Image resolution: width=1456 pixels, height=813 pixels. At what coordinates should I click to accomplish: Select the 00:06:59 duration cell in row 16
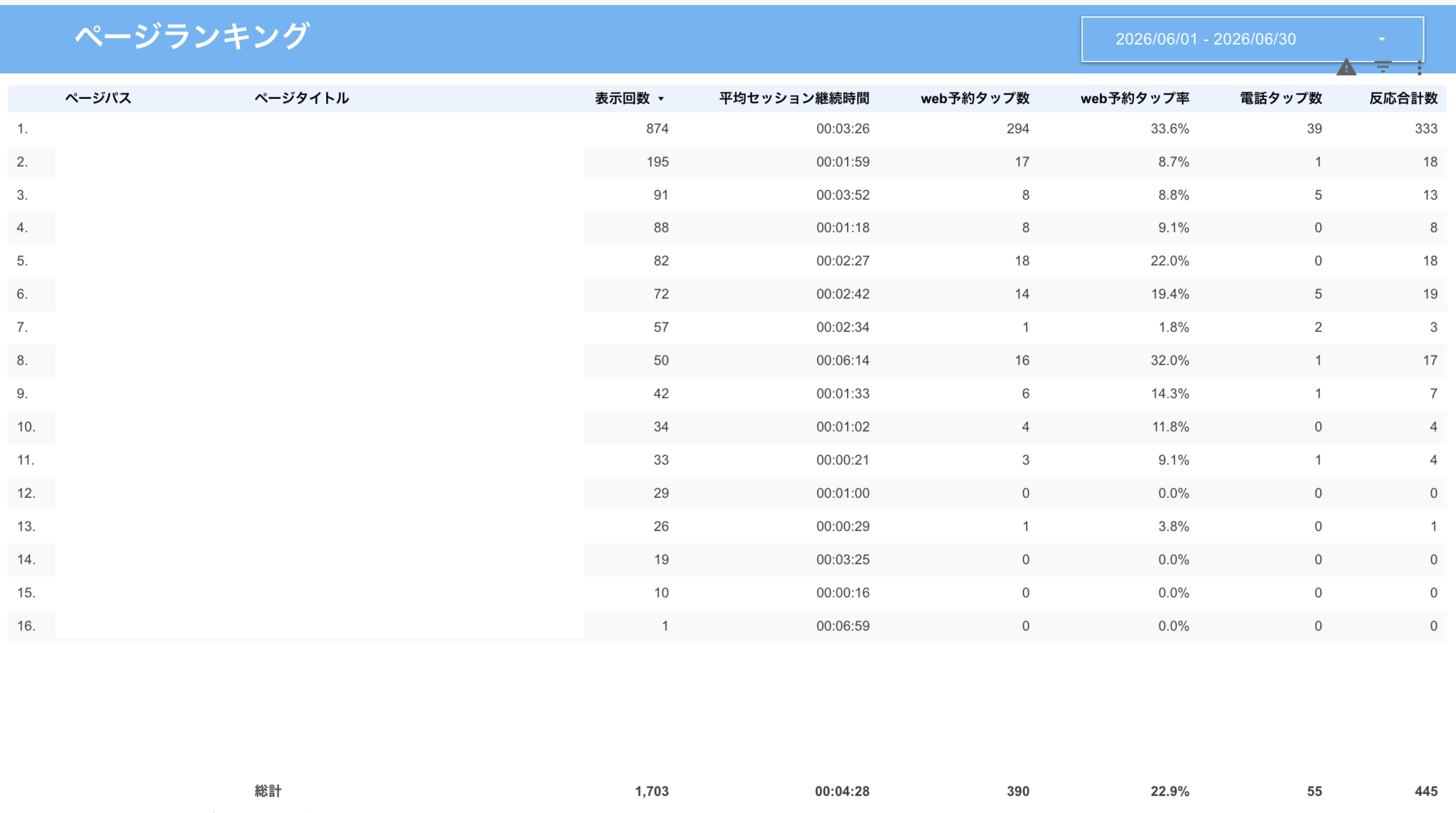[x=843, y=626]
